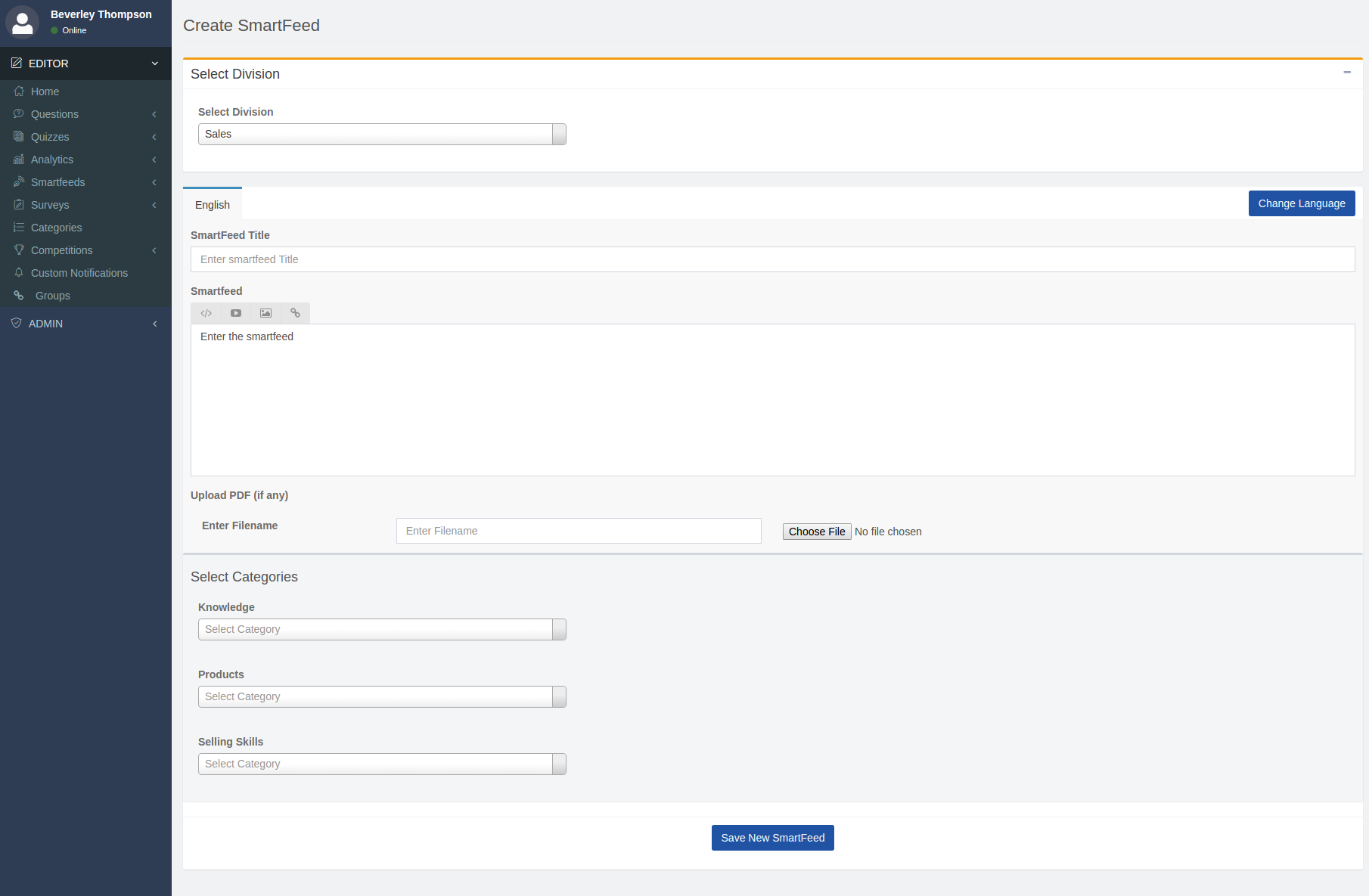Focus the SmartFeed Title input field

pyautogui.click(x=772, y=259)
